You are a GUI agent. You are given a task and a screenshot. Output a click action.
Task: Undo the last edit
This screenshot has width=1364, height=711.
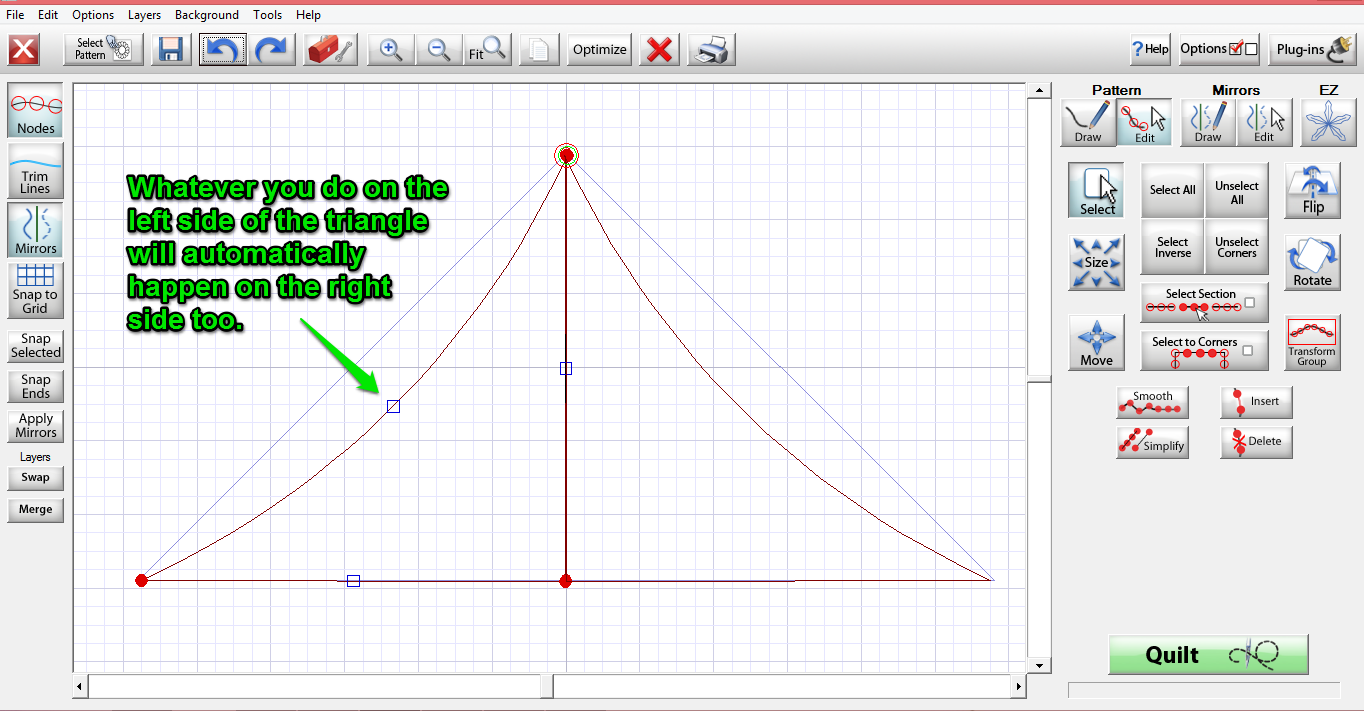click(x=222, y=49)
